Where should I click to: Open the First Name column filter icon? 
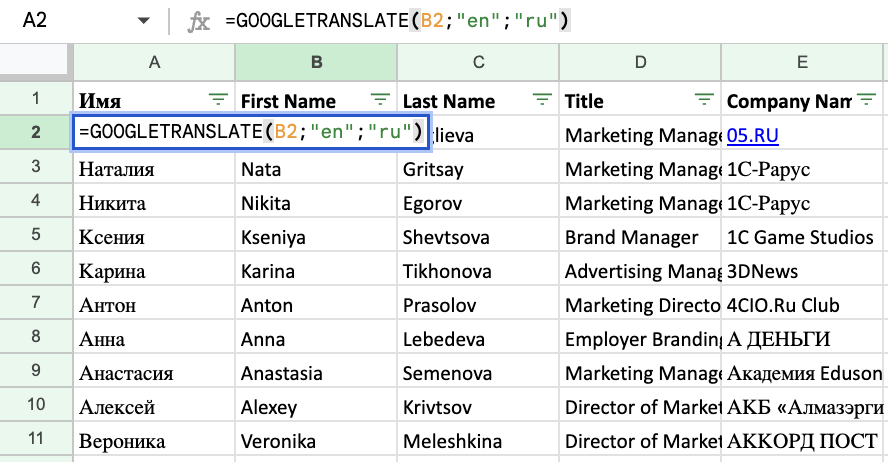pos(379,100)
